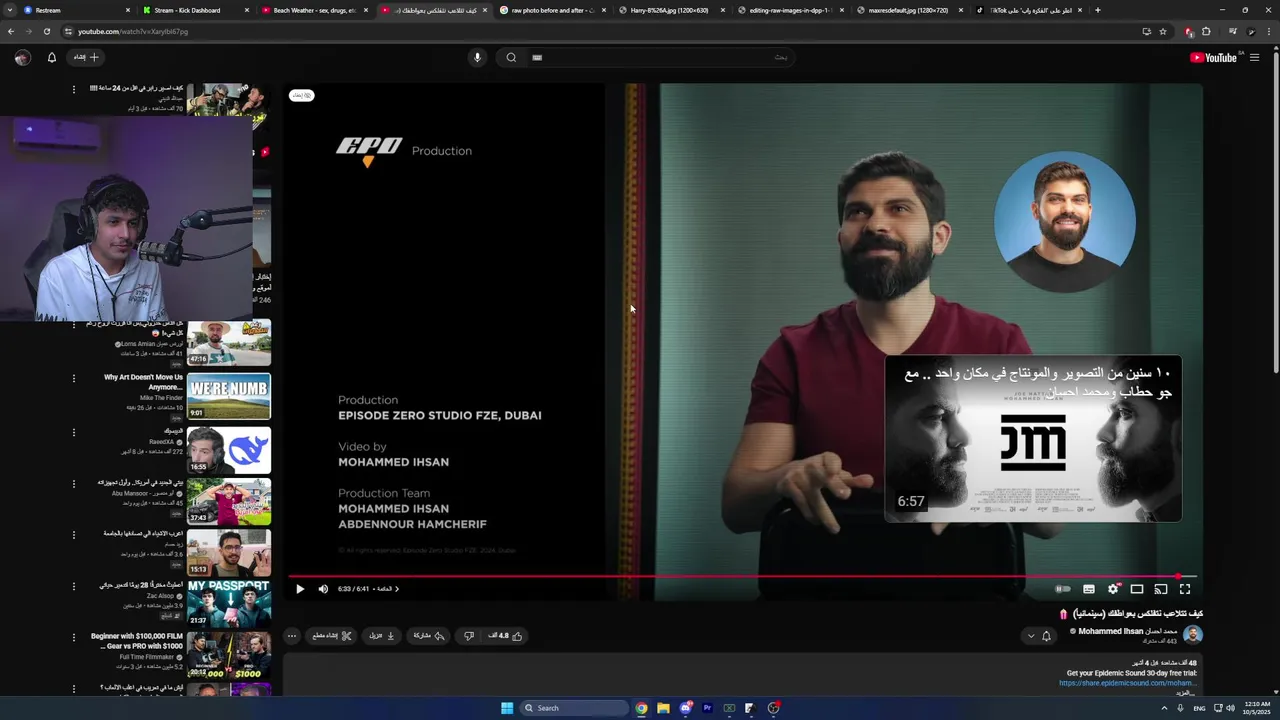Open Mohammed Ihsan channel avatar

click(x=1193, y=635)
